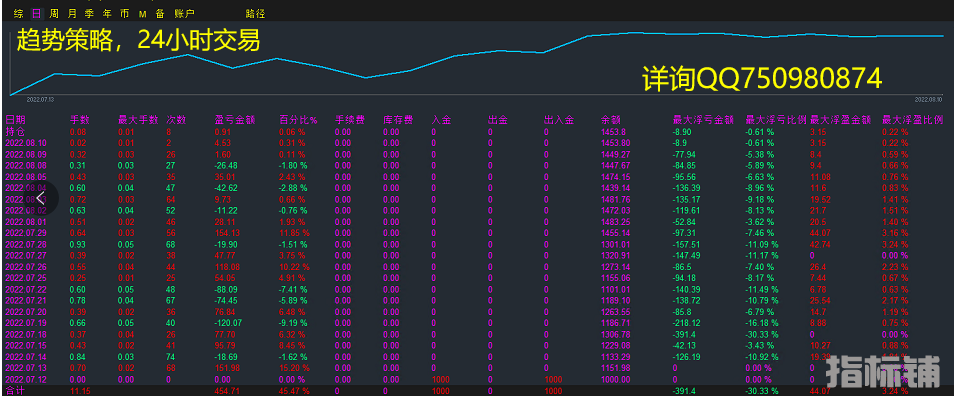Viewport: 954px width, 396px height.
Task: Click the 最大手数 column header
Action: pos(138,120)
